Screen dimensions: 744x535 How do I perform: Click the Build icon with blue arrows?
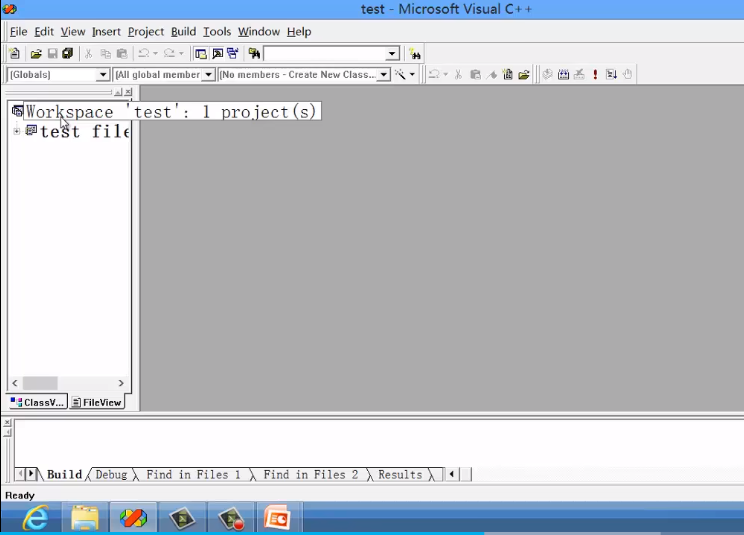click(x=563, y=74)
